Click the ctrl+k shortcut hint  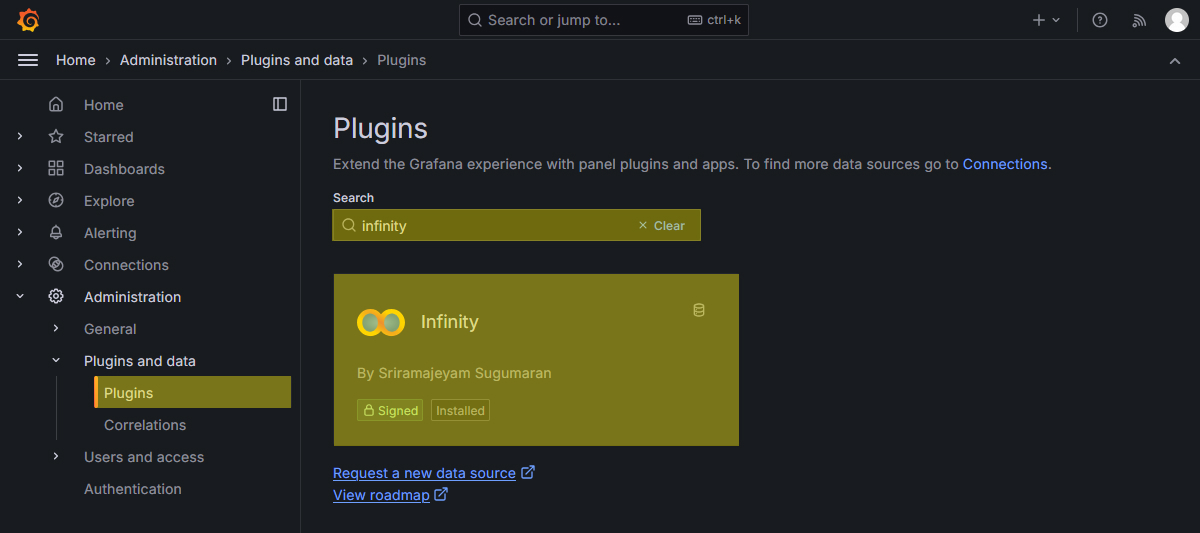pos(715,20)
